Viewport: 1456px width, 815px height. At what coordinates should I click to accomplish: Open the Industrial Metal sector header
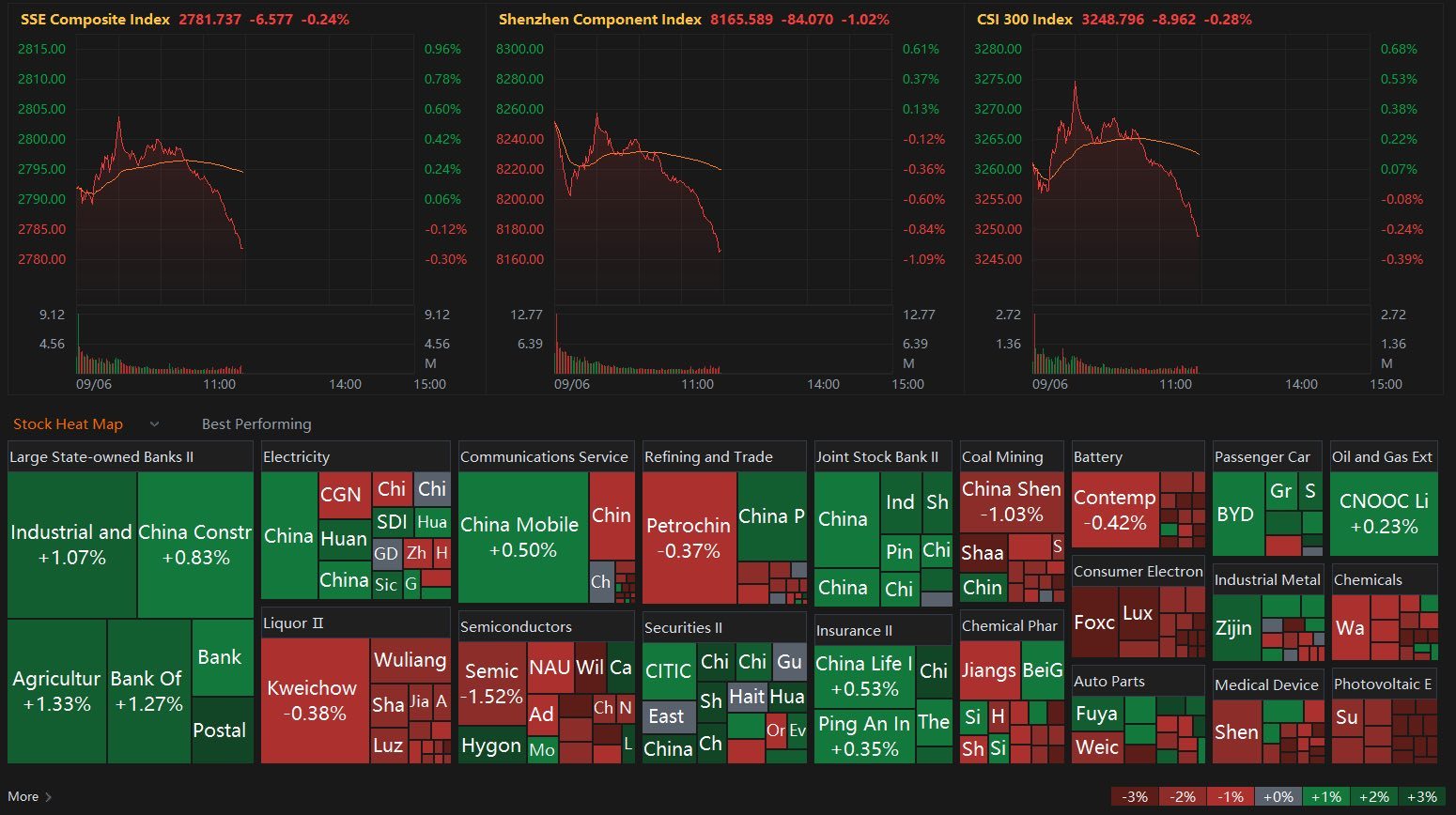[1267, 580]
